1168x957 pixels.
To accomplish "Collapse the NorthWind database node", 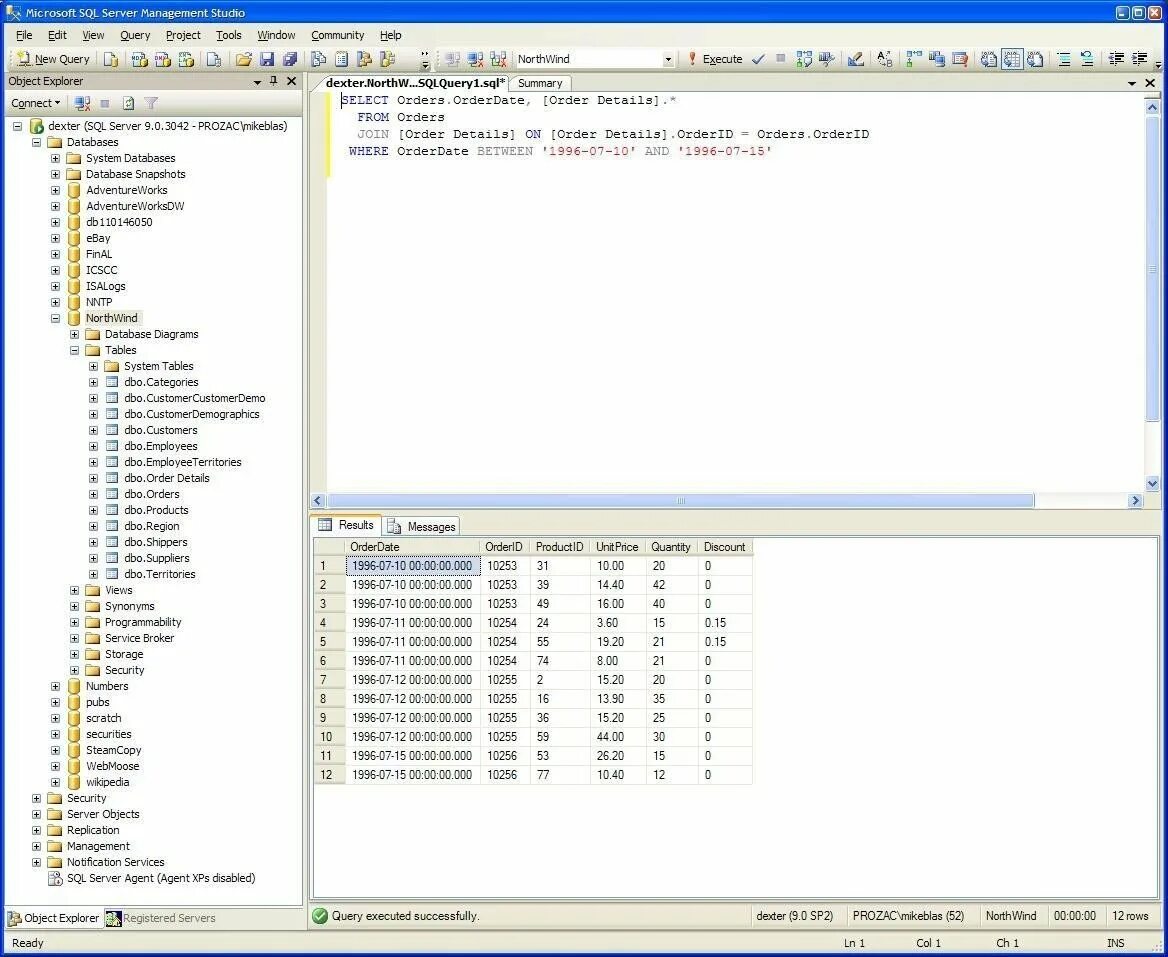I will [55, 318].
